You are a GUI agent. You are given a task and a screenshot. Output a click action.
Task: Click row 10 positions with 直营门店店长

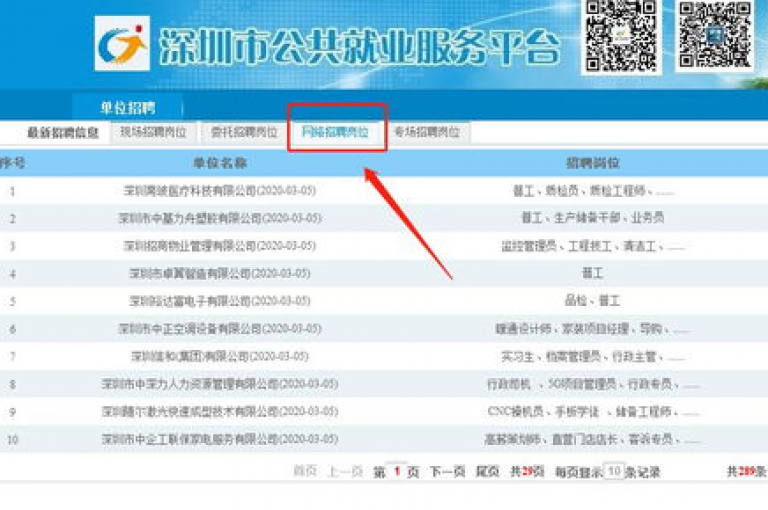(x=593, y=439)
